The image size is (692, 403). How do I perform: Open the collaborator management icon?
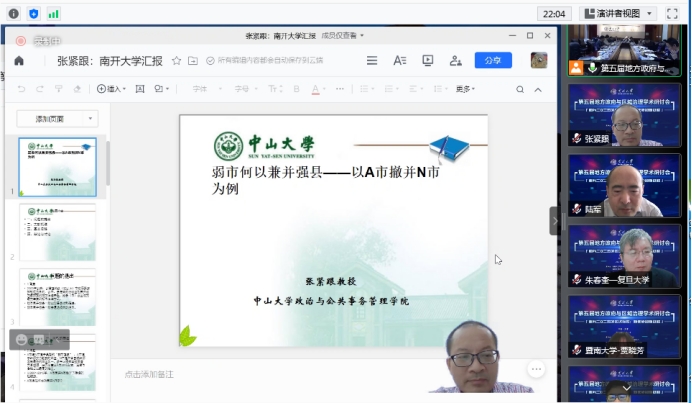click(x=456, y=60)
